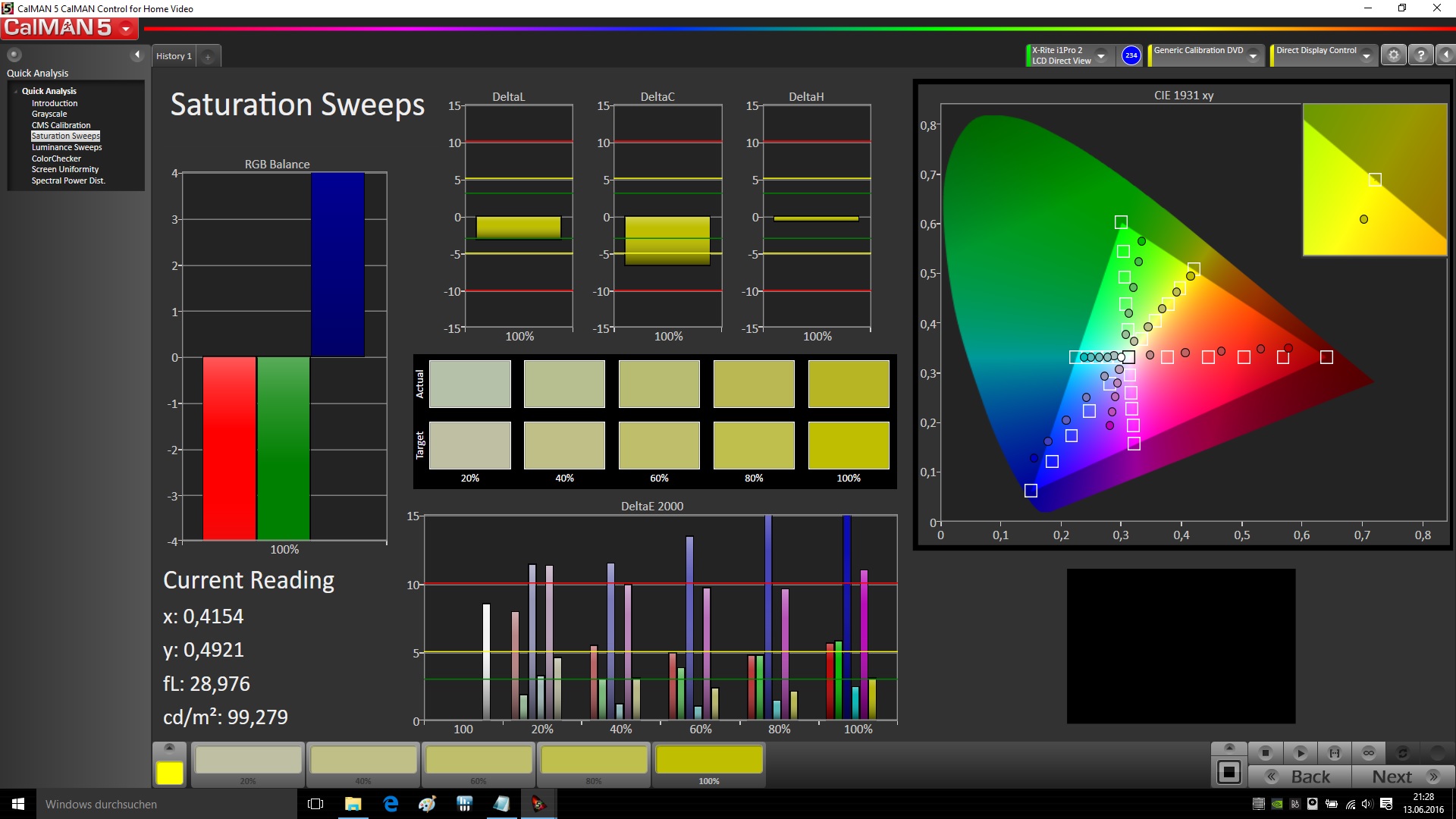
Task: Add a new history tab with plus
Action: pyautogui.click(x=208, y=57)
